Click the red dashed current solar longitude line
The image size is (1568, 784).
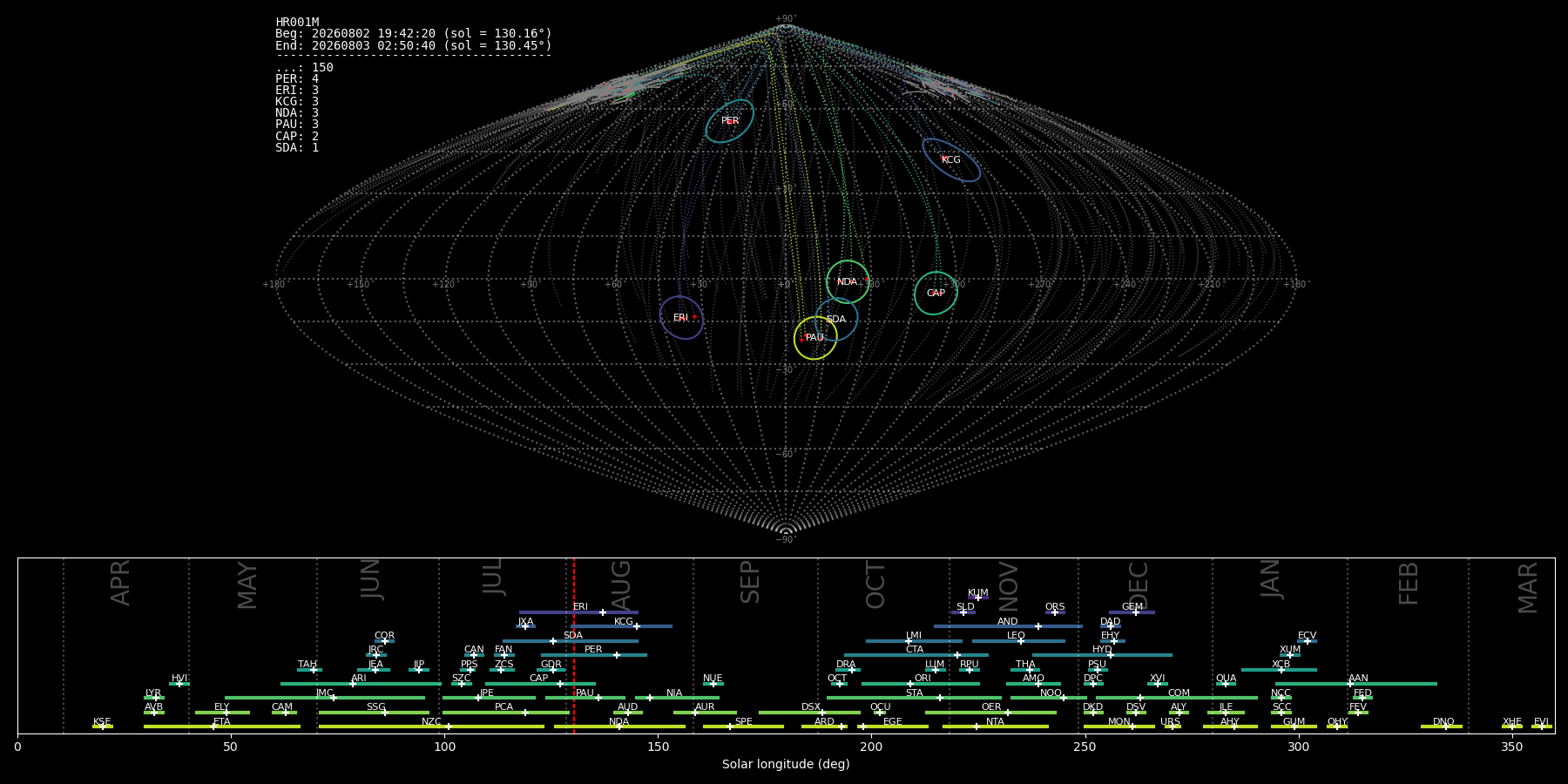(x=574, y=645)
